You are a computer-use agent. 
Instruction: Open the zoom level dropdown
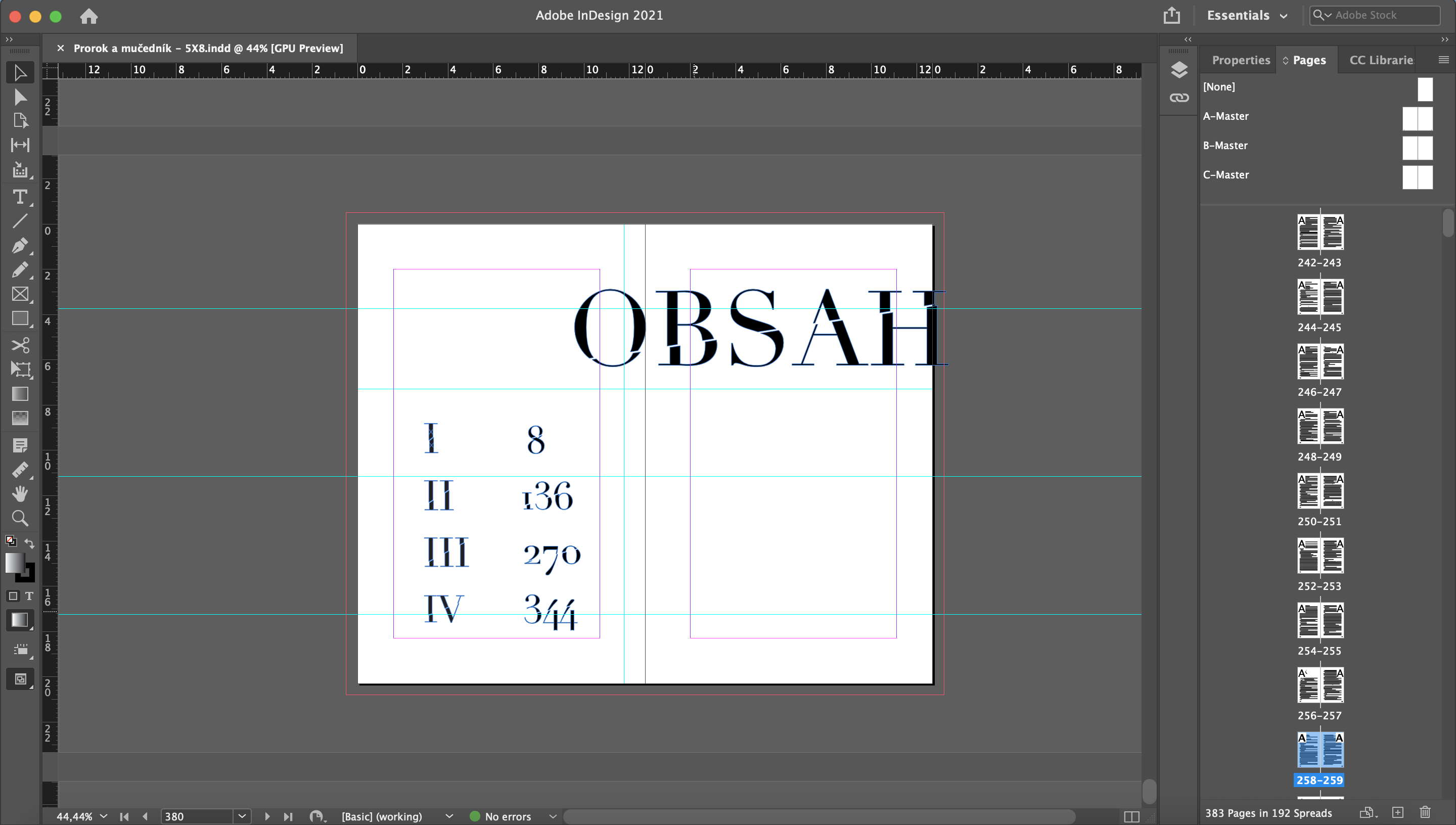pos(104,816)
